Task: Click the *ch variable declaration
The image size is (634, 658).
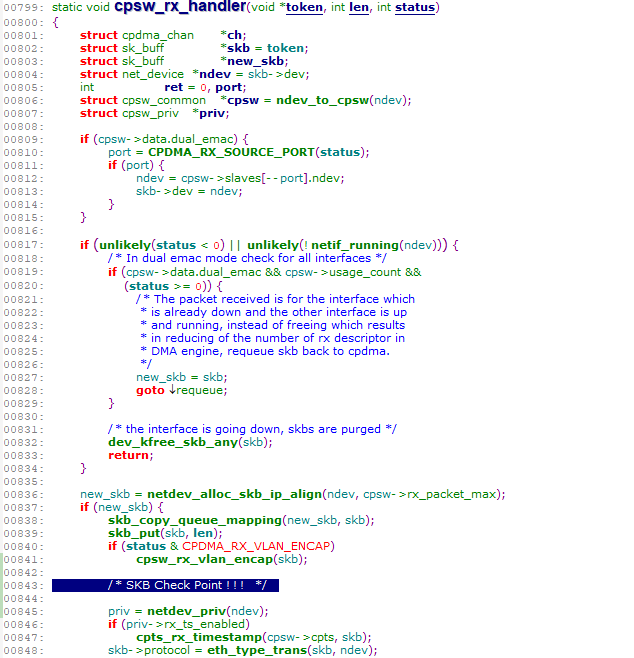Action: pyautogui.click(x=234, y=35)
